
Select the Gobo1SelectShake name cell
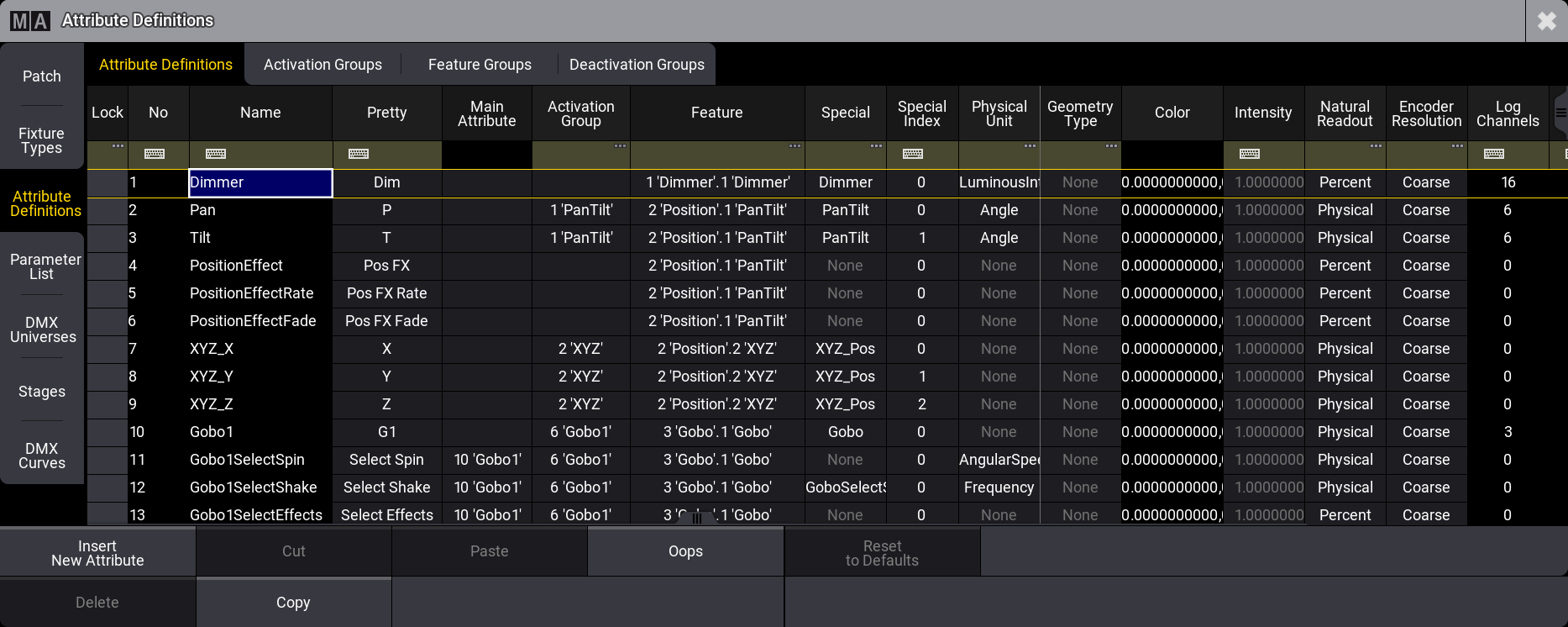pos(260,487)
